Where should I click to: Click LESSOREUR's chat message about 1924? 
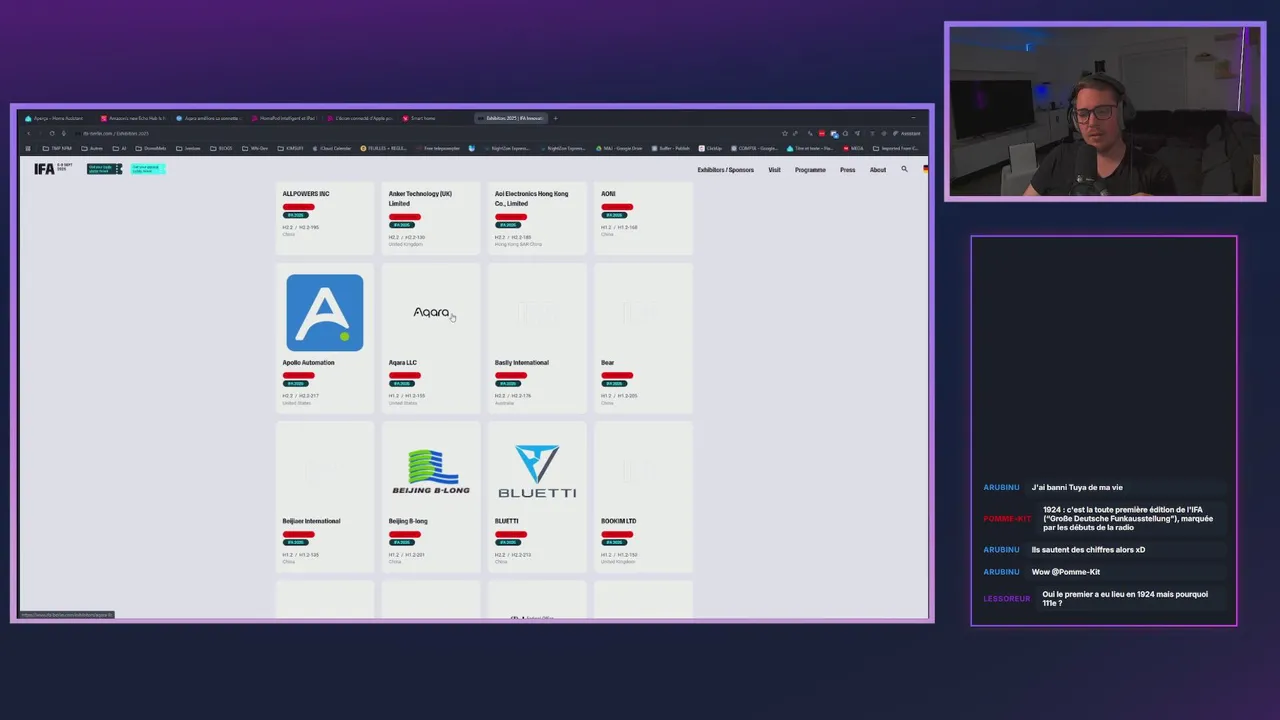click(x=1125, y=598)
